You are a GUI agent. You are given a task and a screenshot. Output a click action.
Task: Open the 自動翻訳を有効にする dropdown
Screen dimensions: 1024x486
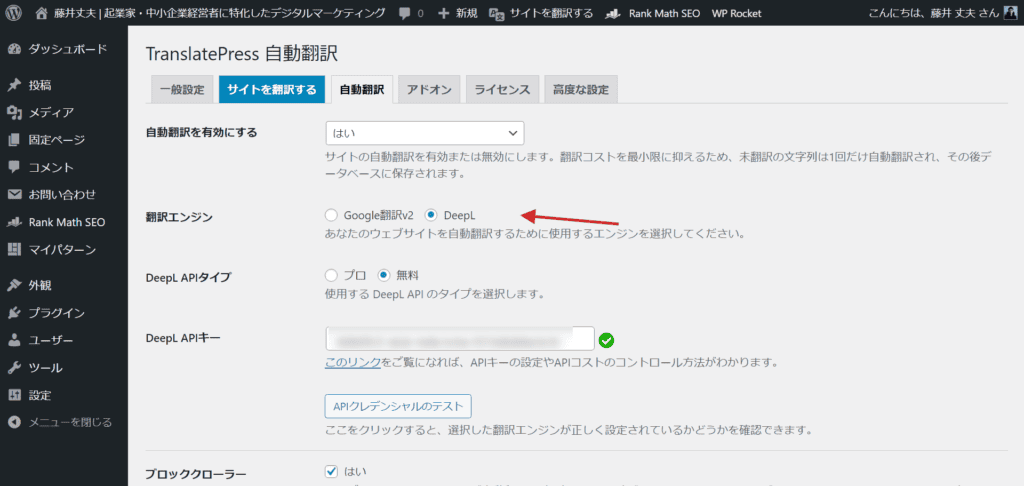(424, 133)
